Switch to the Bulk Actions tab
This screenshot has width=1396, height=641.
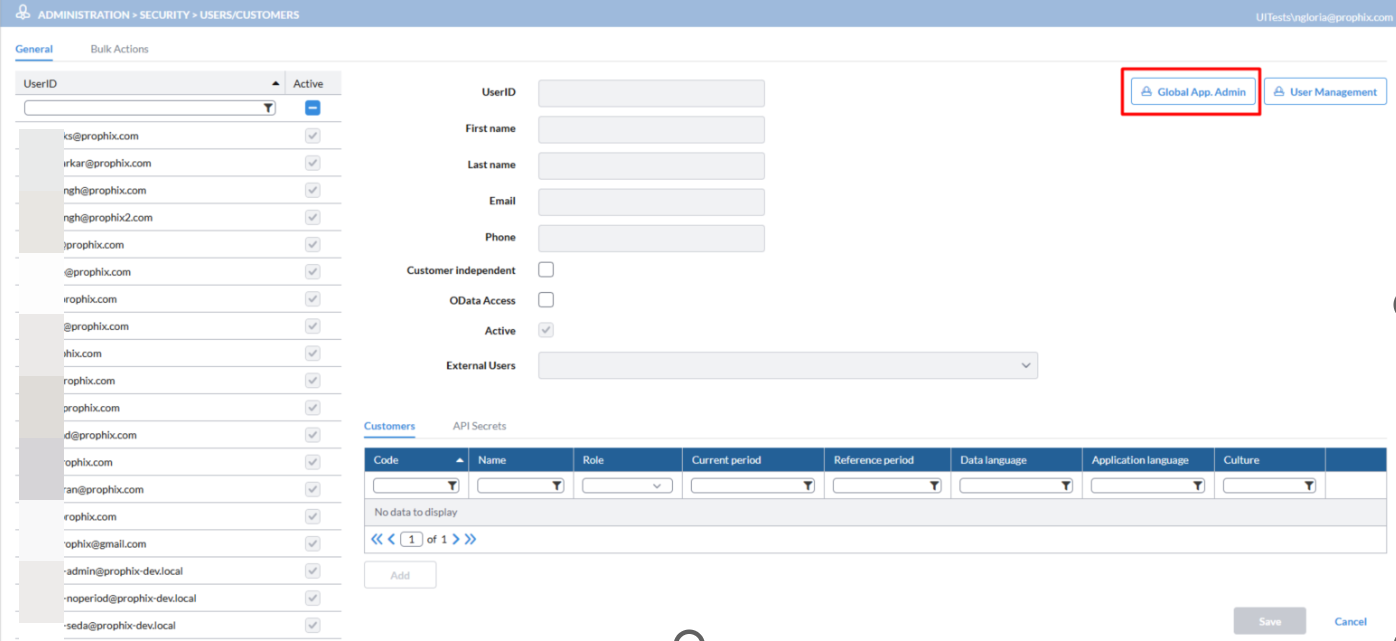pos(119,49)
